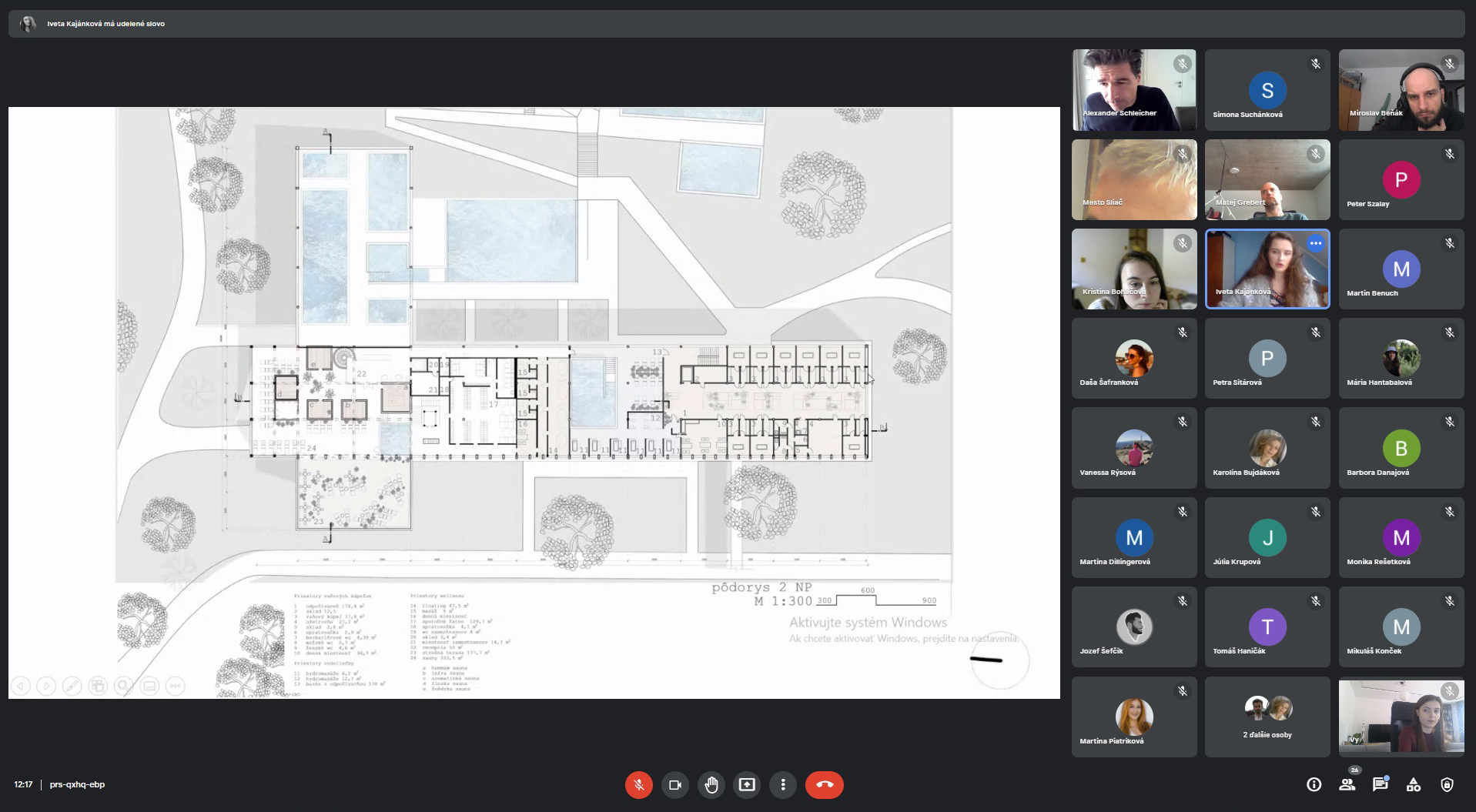Click muted mic icon on Martin Benuch tile
This screenshot has width=1476, height=812.
pos(1449,243)
